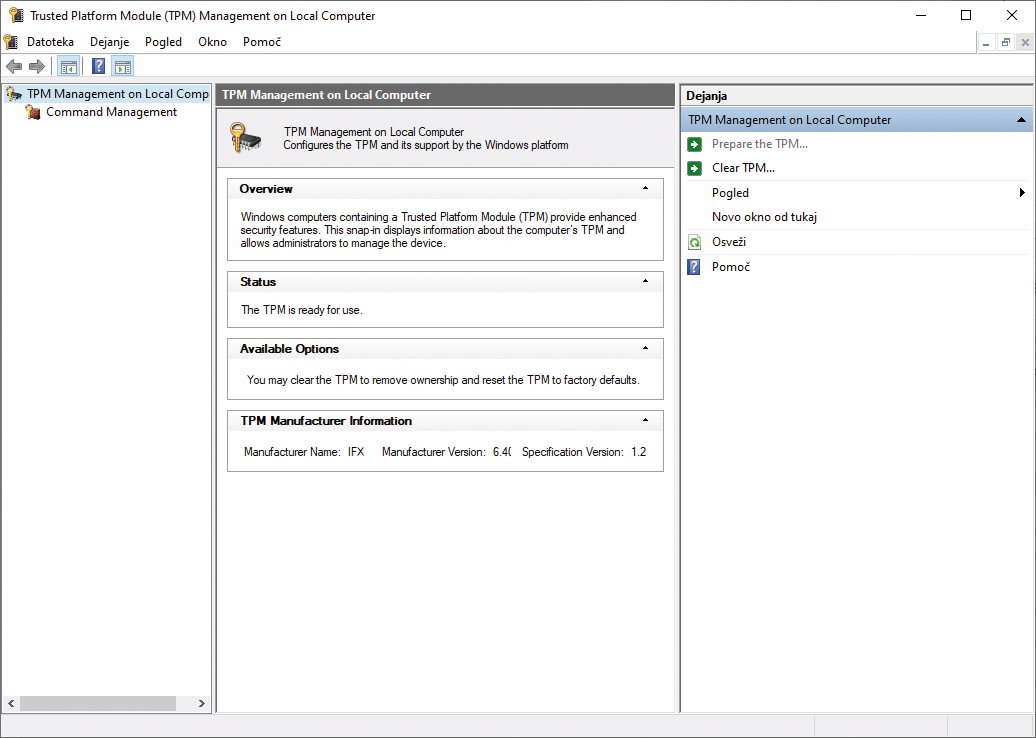Maximize the main application window

(x=966, y=15)
